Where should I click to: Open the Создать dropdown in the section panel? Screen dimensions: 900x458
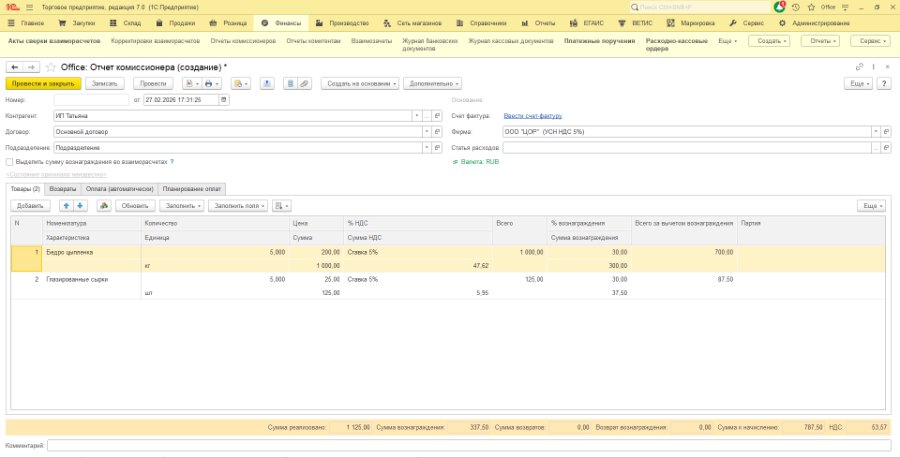pyautogui.click(x=769, y=41)
